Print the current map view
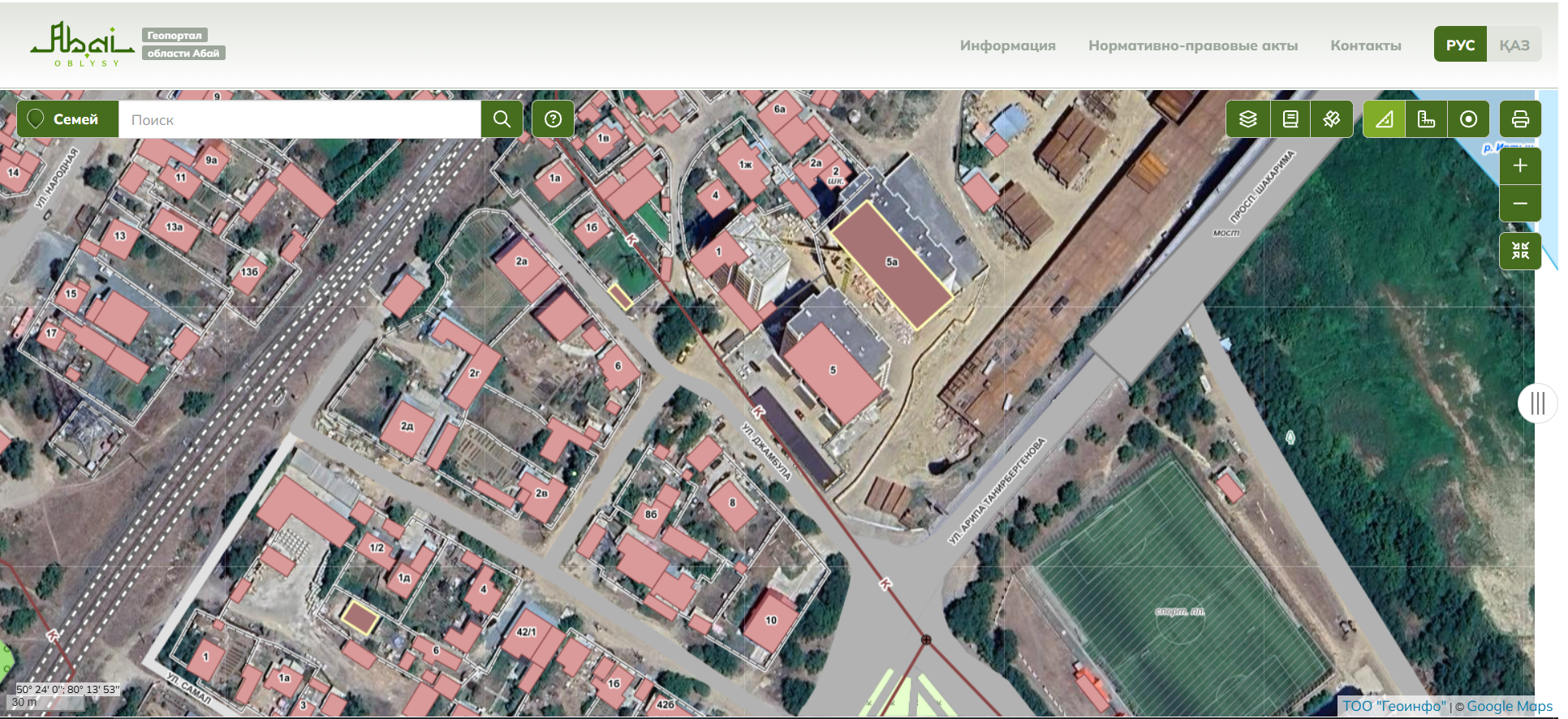This screenshot has width=1568, height=719. point(1520,119)
